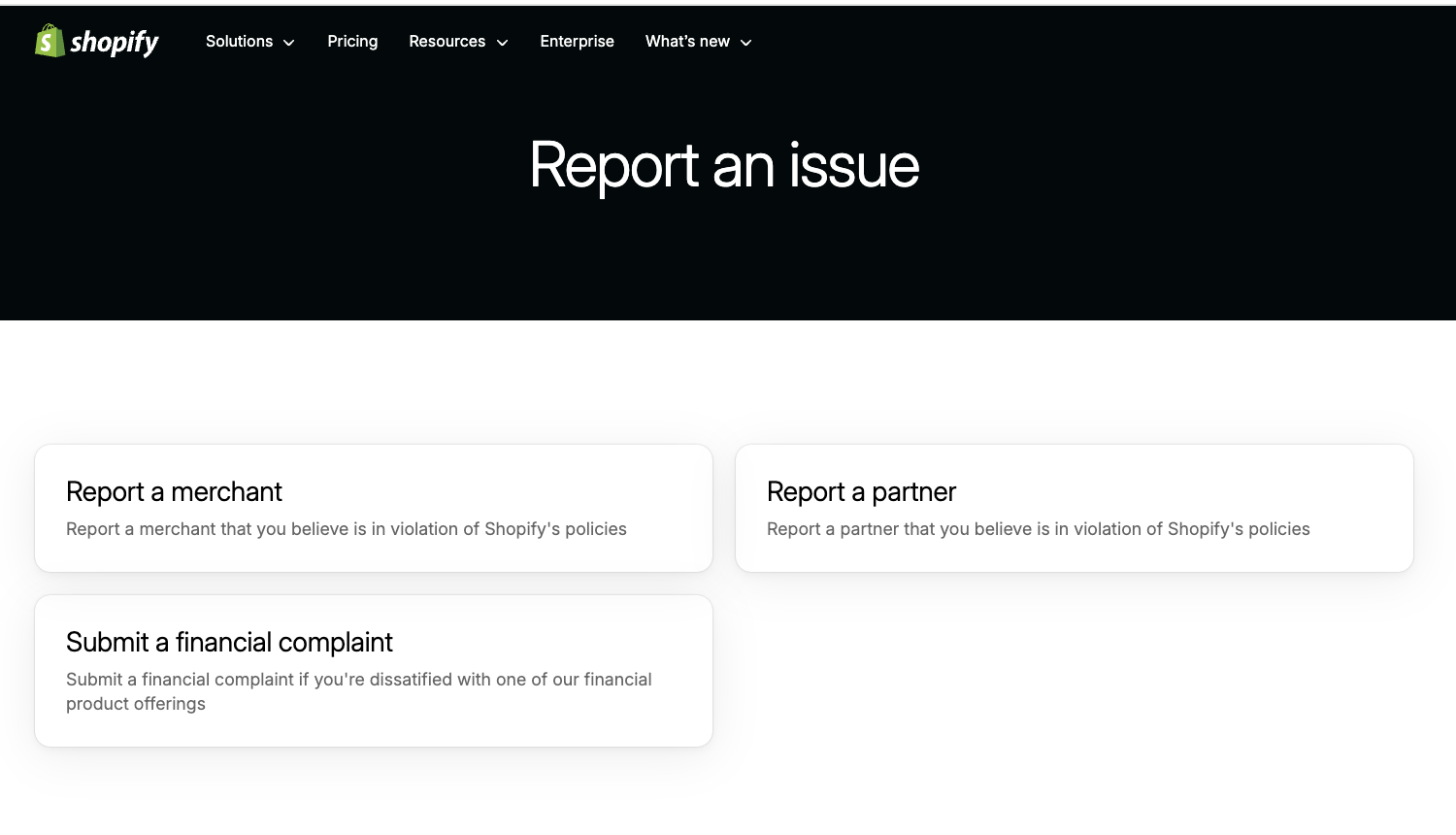Click the shopify wordmark text

pos(115,43)
